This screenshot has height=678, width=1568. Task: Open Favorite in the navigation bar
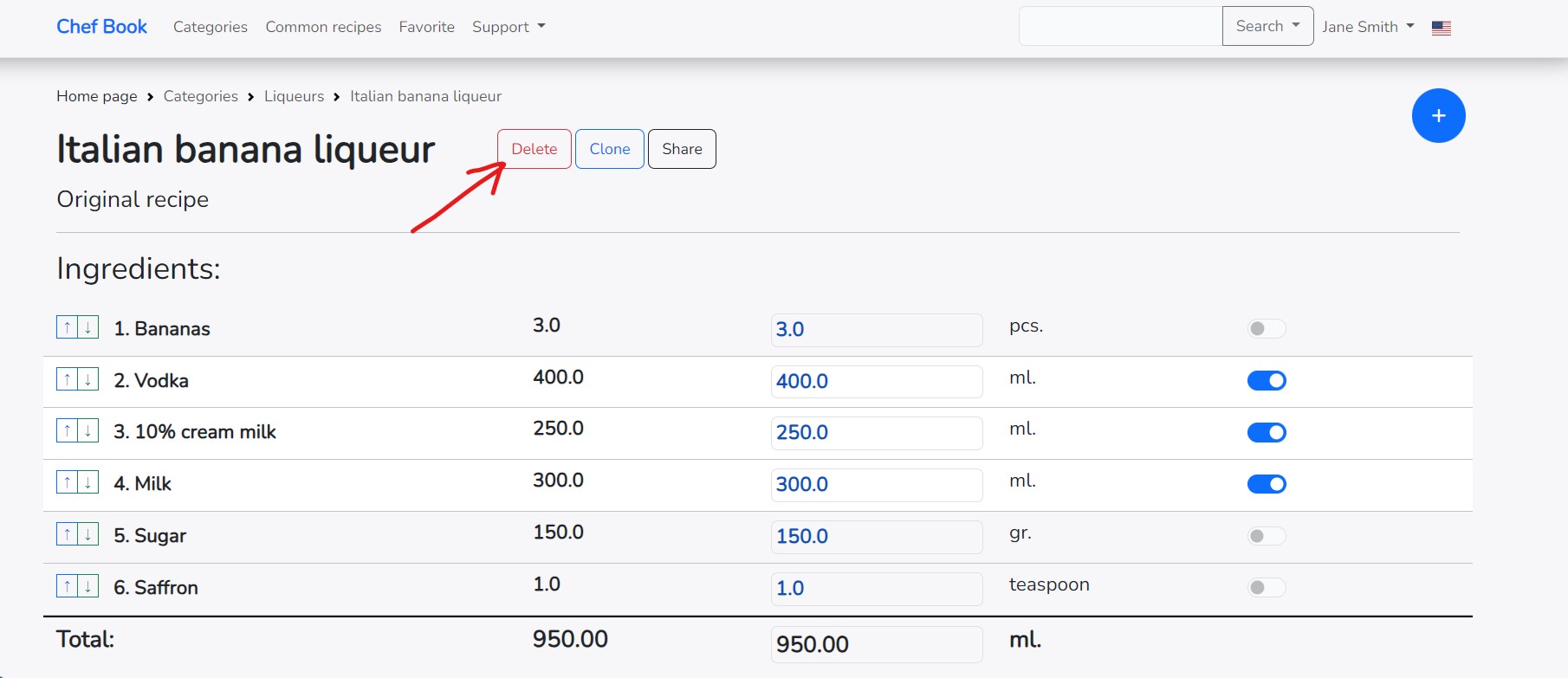(426, 27)
